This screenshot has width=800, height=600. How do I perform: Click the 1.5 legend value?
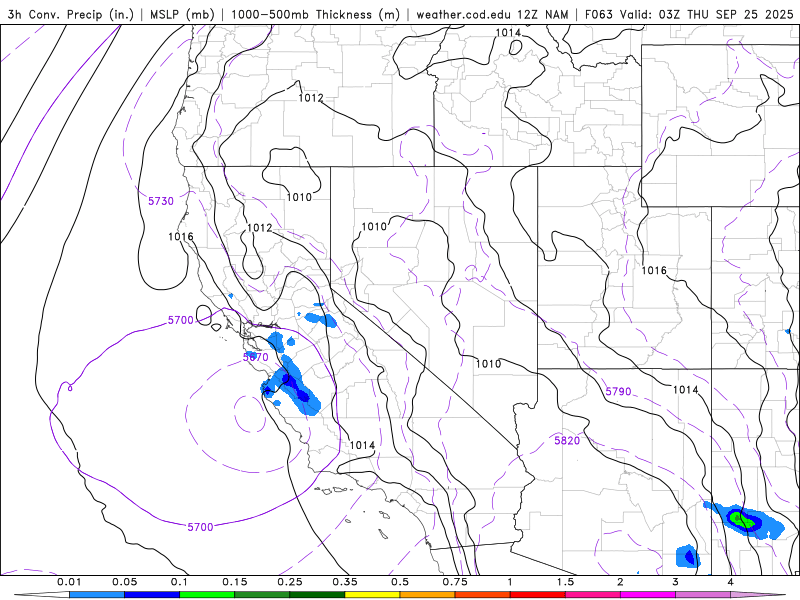[x=565, y=582]
